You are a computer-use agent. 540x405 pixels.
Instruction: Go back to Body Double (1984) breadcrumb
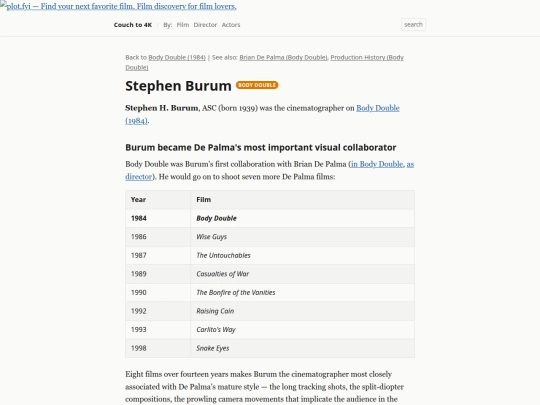pos(177,58)
